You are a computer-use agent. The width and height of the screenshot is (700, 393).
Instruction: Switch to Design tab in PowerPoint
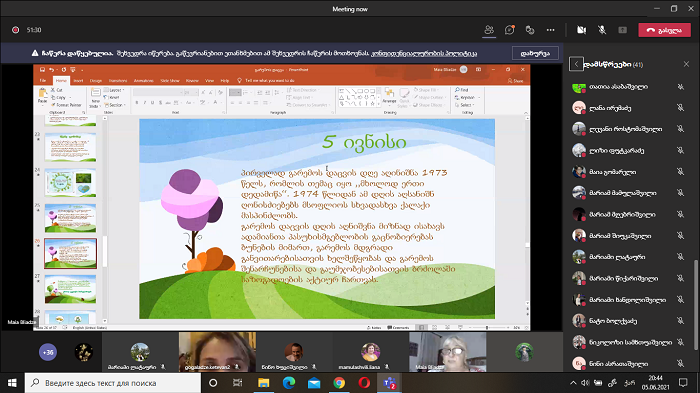(x=96, y=81)
